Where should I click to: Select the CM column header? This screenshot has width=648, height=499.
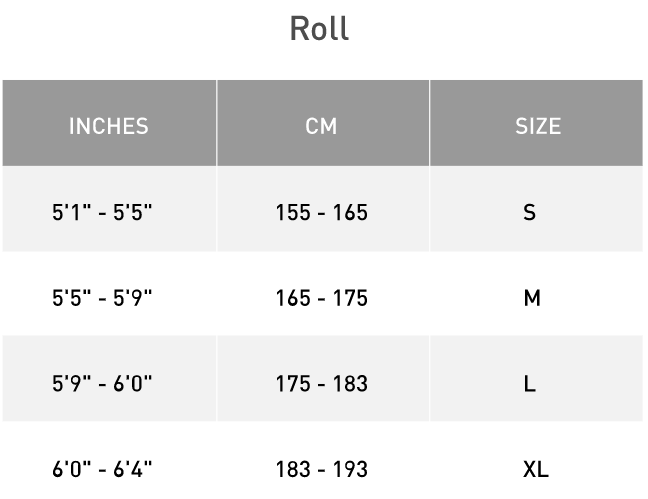click(x=321, y=126)
